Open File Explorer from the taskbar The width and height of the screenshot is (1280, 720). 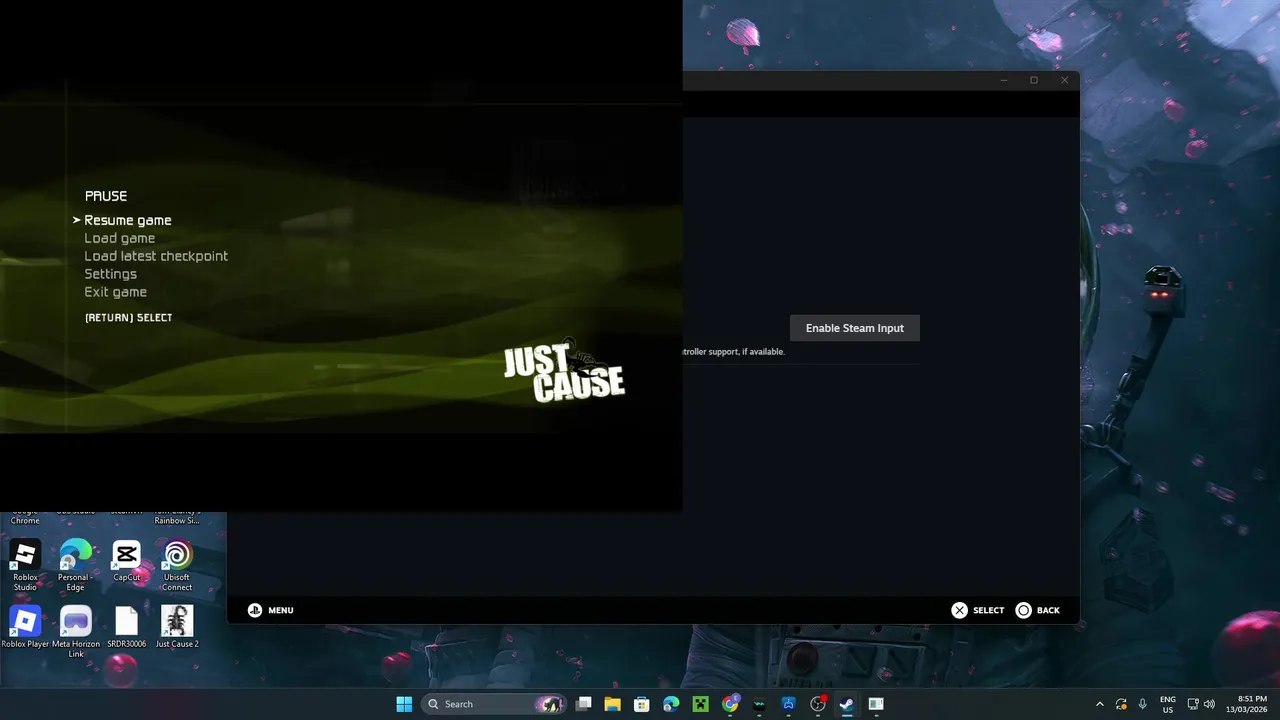pyautogui.click(x=612, y=704)
